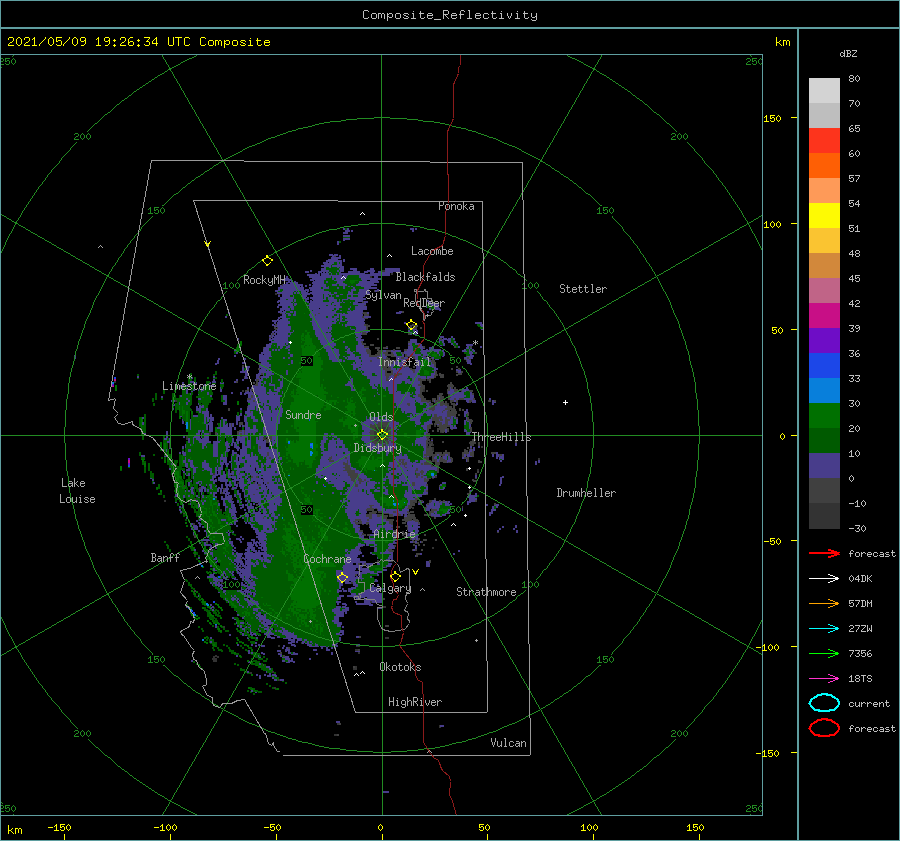
Task: Click the yellow diamond marker below RedDeer
Action: click(411, 325)
